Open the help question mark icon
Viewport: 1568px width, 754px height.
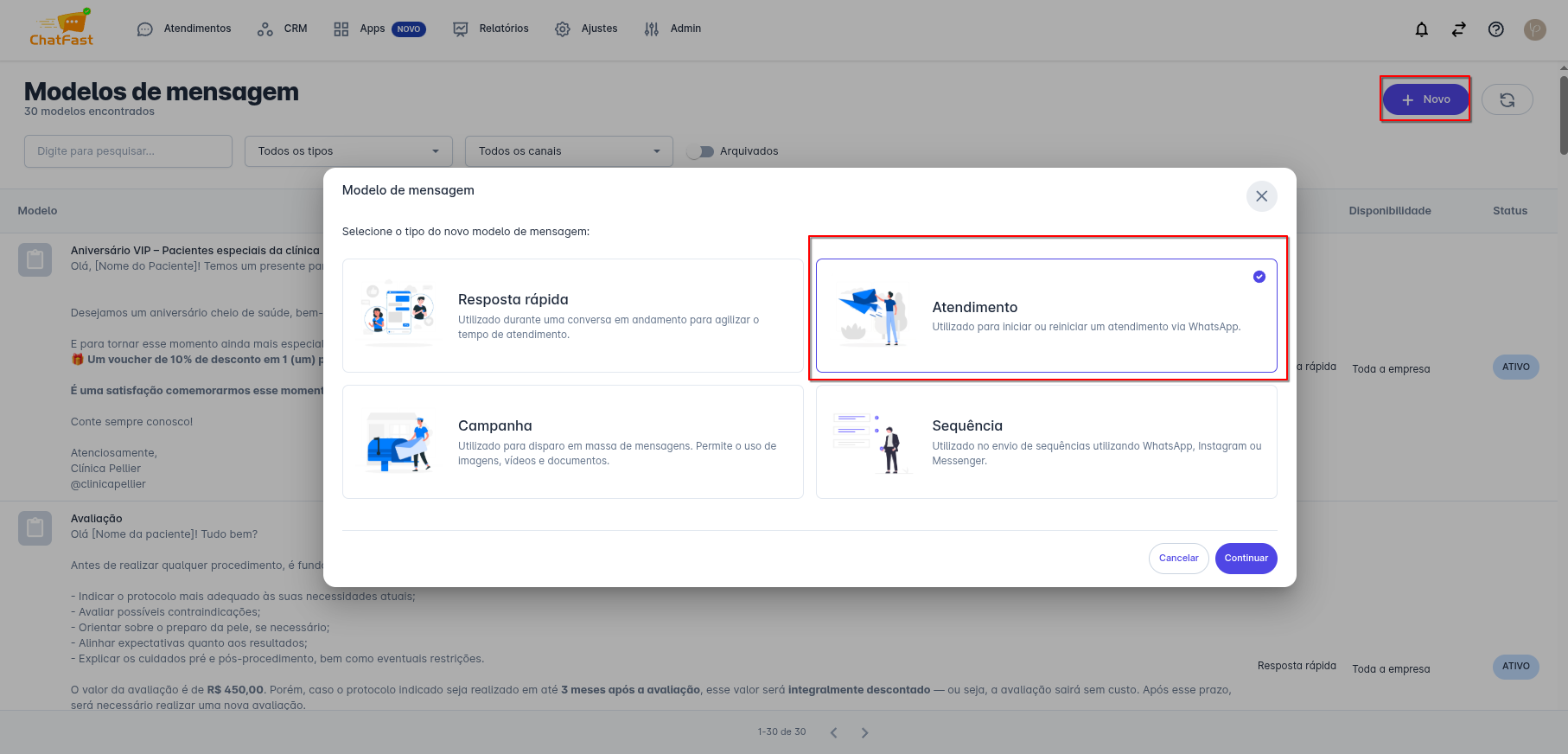(1495, 29)
